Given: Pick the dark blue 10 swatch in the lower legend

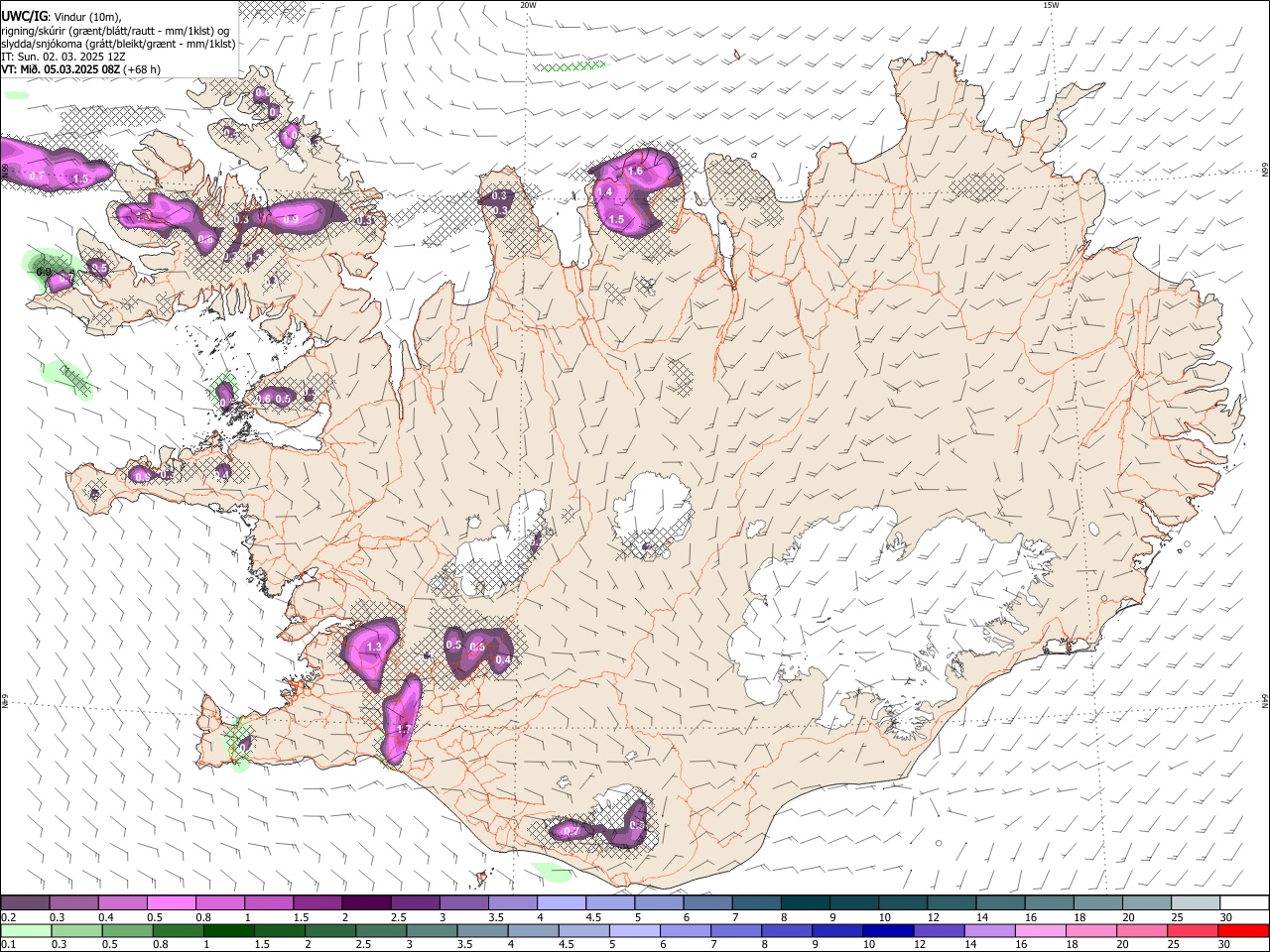Looking at the screenshot, I should click(x=886, y=931).
